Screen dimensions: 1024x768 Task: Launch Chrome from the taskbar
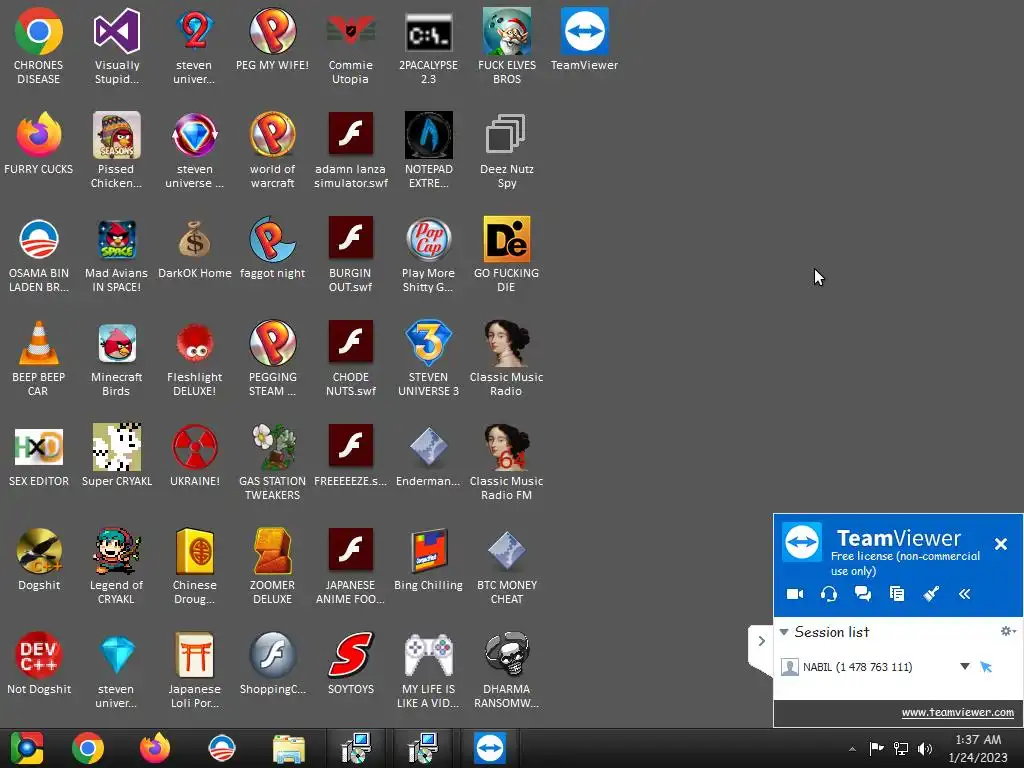tap(88, 748)
